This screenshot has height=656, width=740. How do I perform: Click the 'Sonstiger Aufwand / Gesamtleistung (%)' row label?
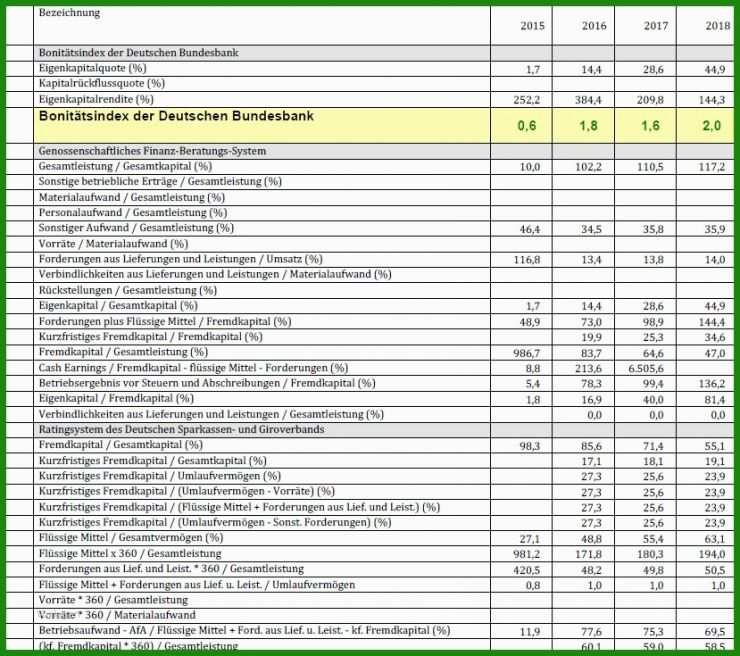coord(136,228)
